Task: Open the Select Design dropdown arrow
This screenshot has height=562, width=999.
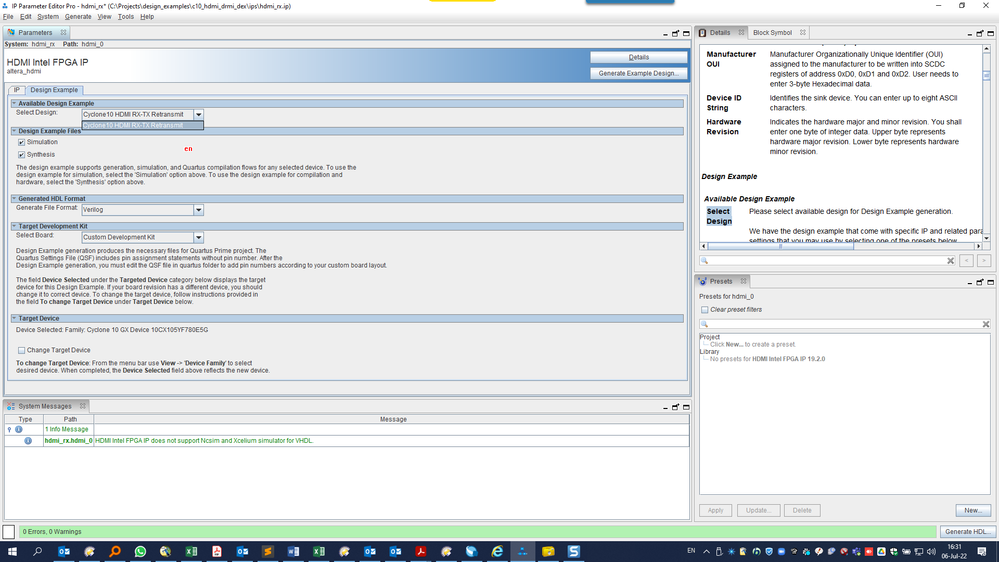Action: pos(198,115)
